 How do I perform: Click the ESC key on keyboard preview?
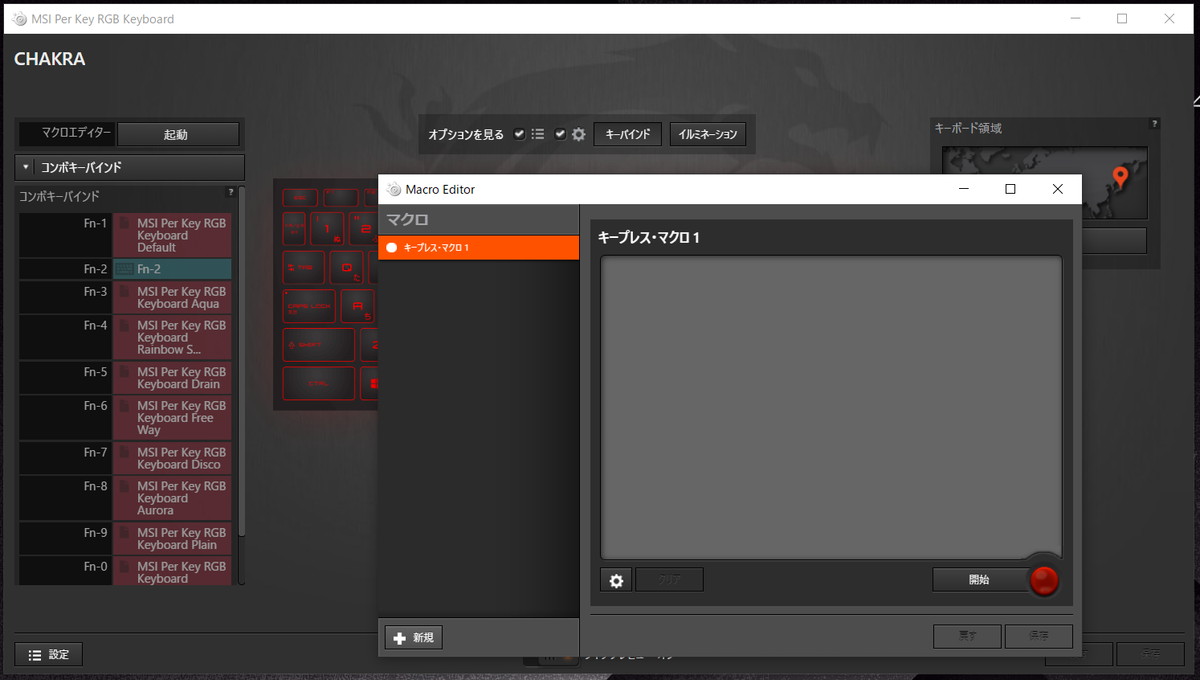[300, 198]
